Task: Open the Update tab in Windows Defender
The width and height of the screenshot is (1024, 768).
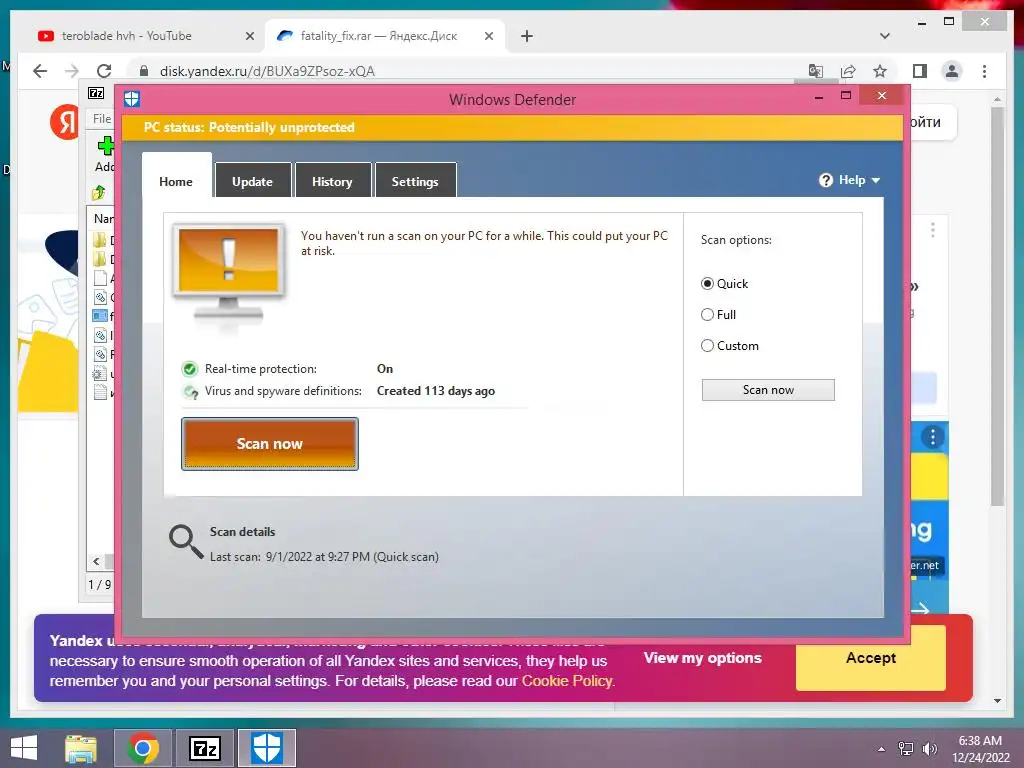Action: tap(252, 181)
